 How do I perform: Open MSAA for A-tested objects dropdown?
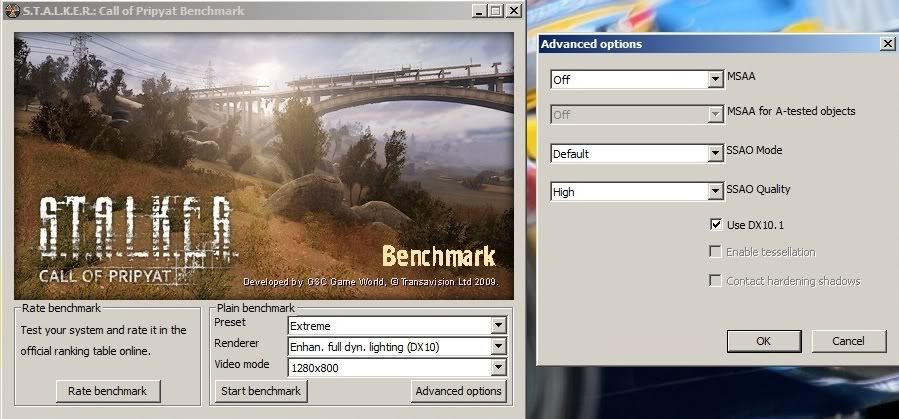[x=637, y=115]
